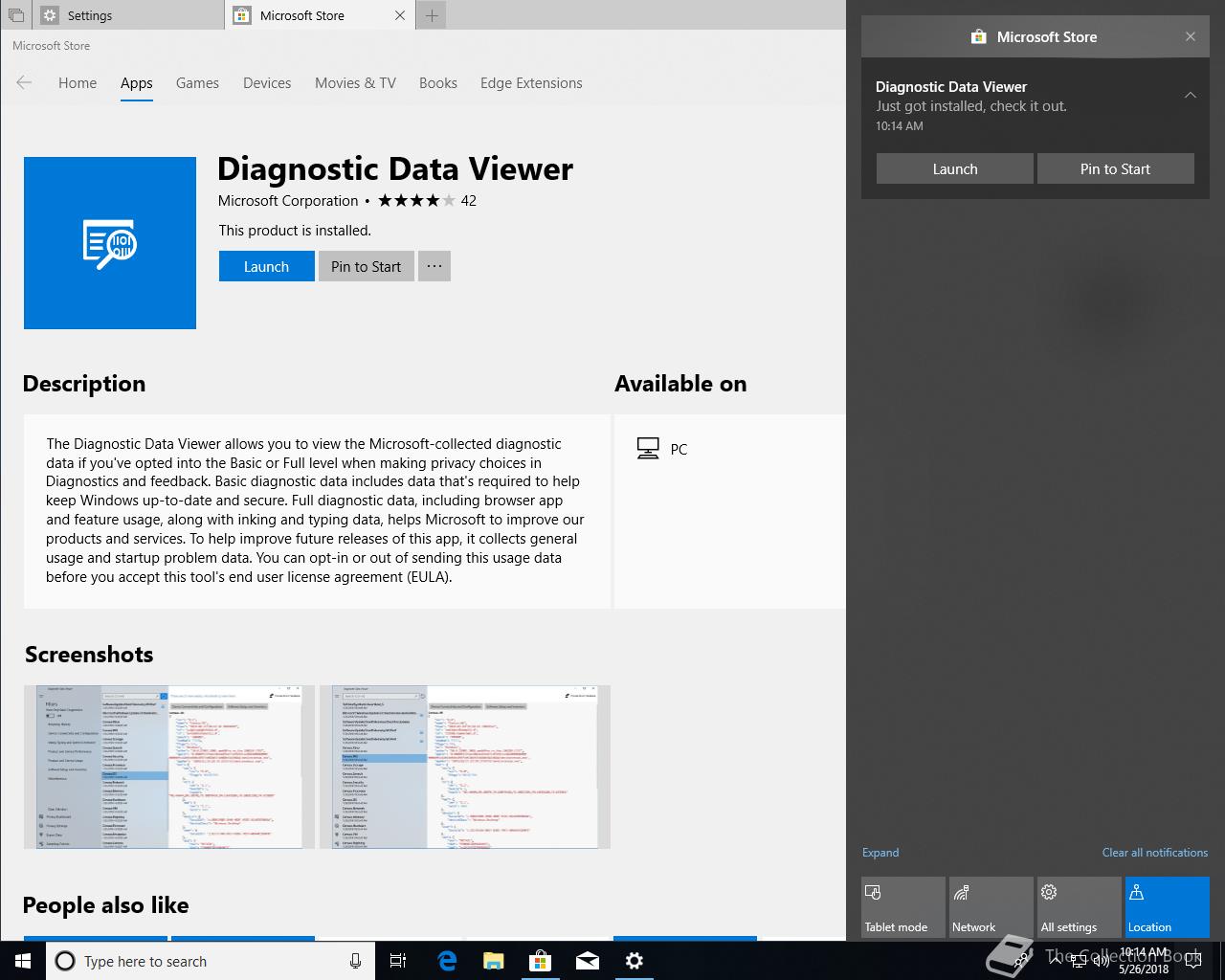Image resolution: width=1225 pixels, height=980 pixels.
Task: Open the Mail app from the taskbar
Action: point(588,961)
